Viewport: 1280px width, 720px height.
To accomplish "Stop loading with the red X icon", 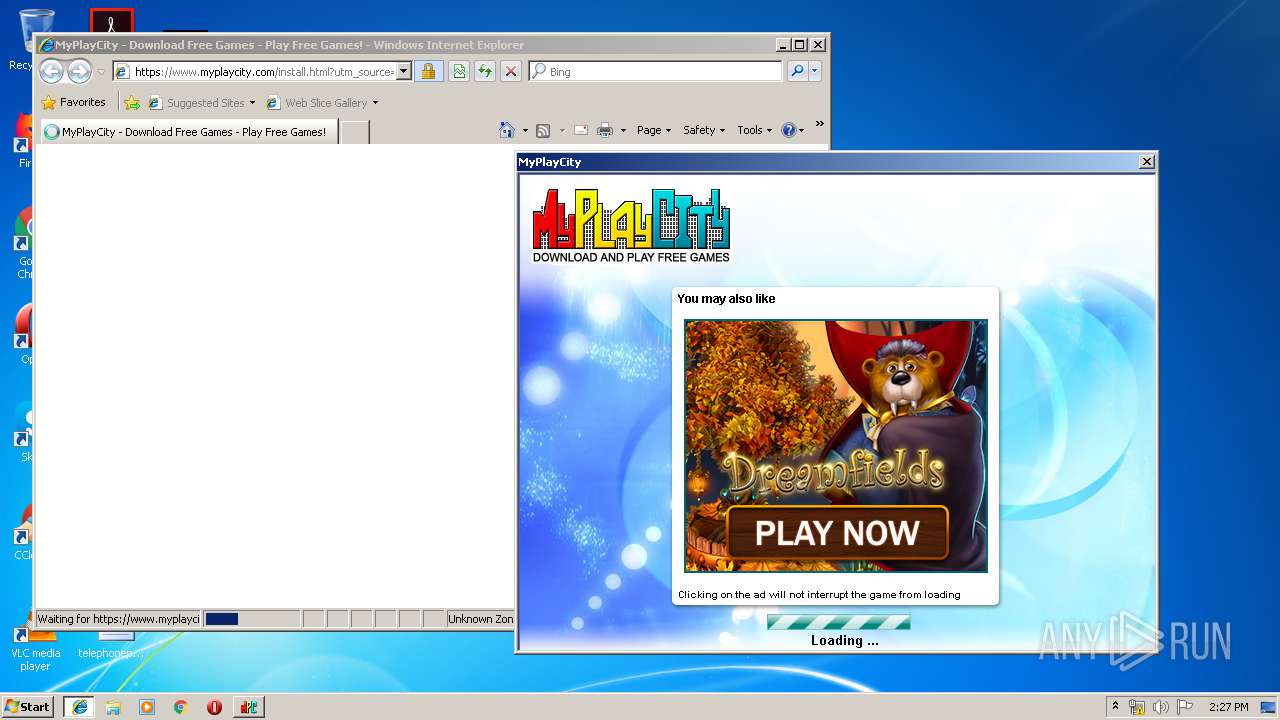I will pos(511,71).
